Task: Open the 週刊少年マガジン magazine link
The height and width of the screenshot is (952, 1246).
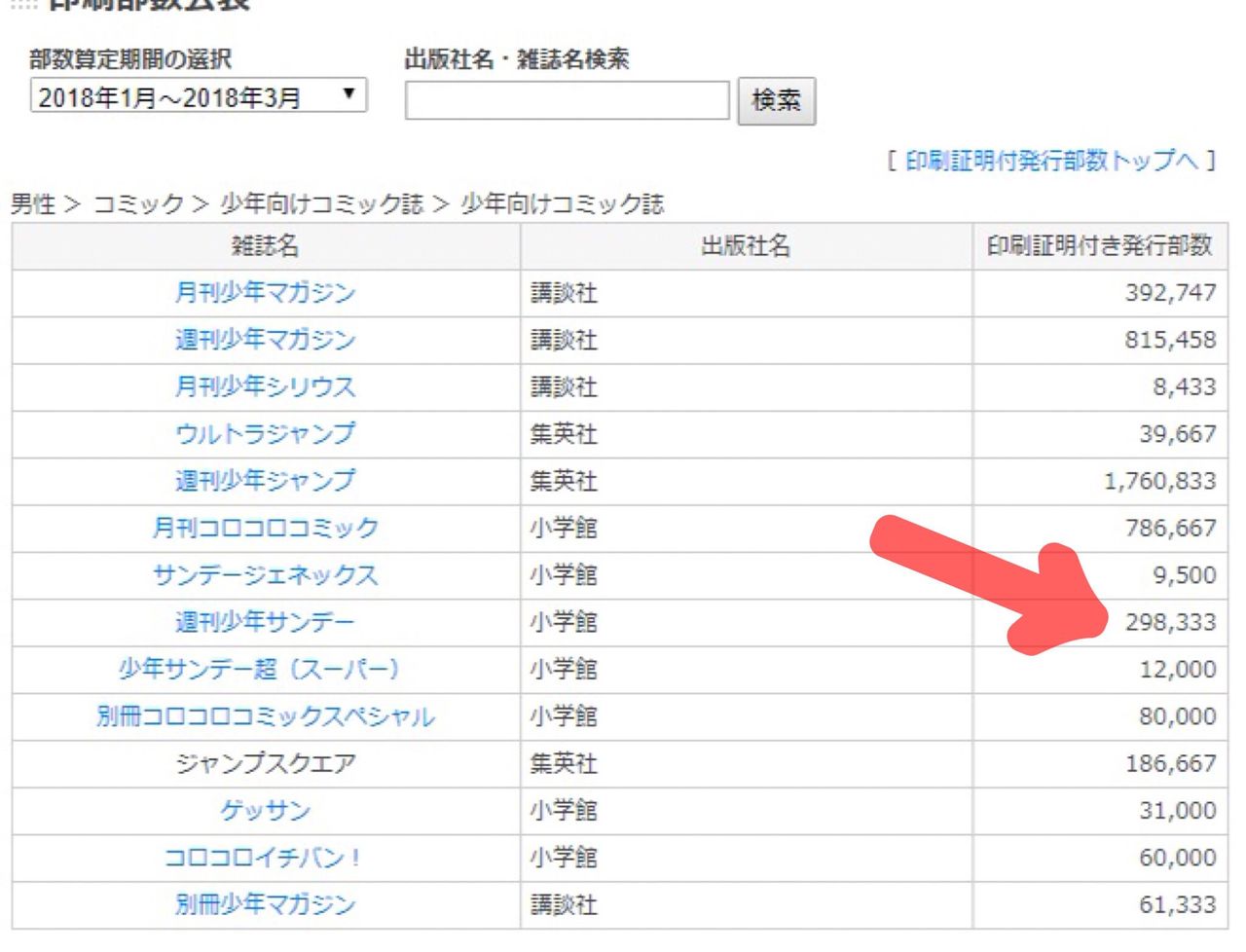Action: pyautogui.click(x=265, y=340)
